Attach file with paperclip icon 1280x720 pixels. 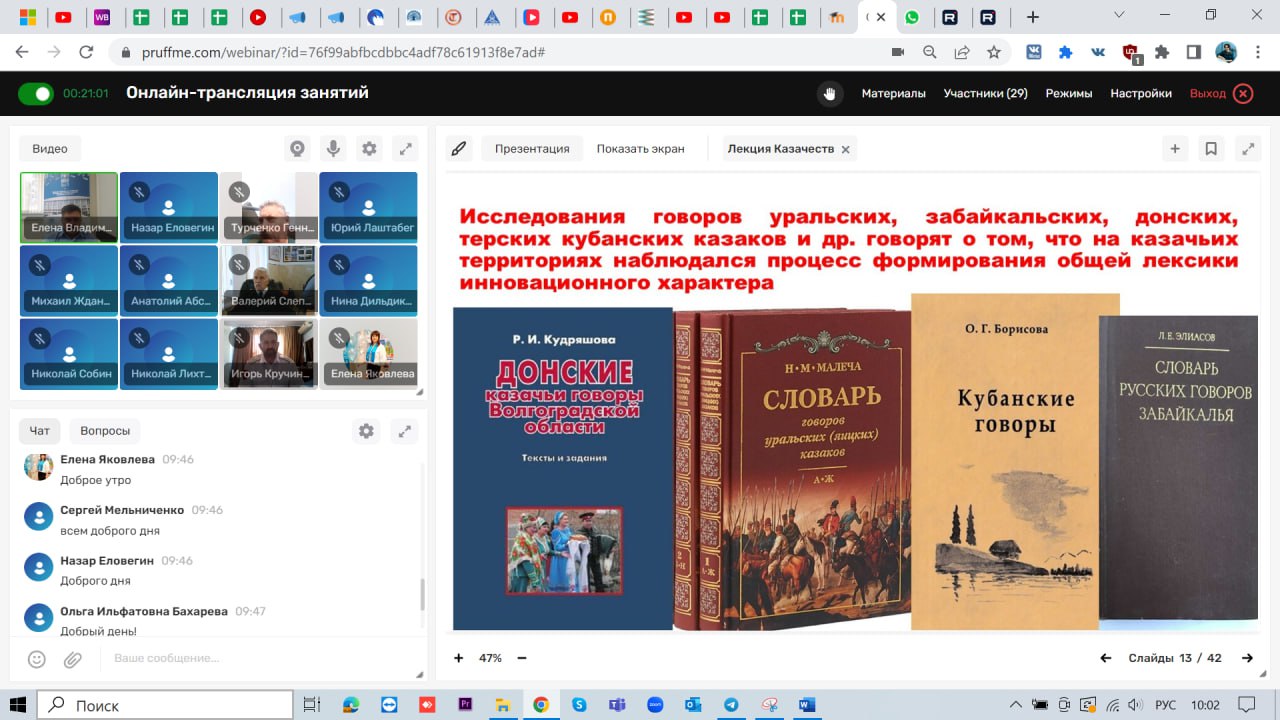(x=72, y=659)
